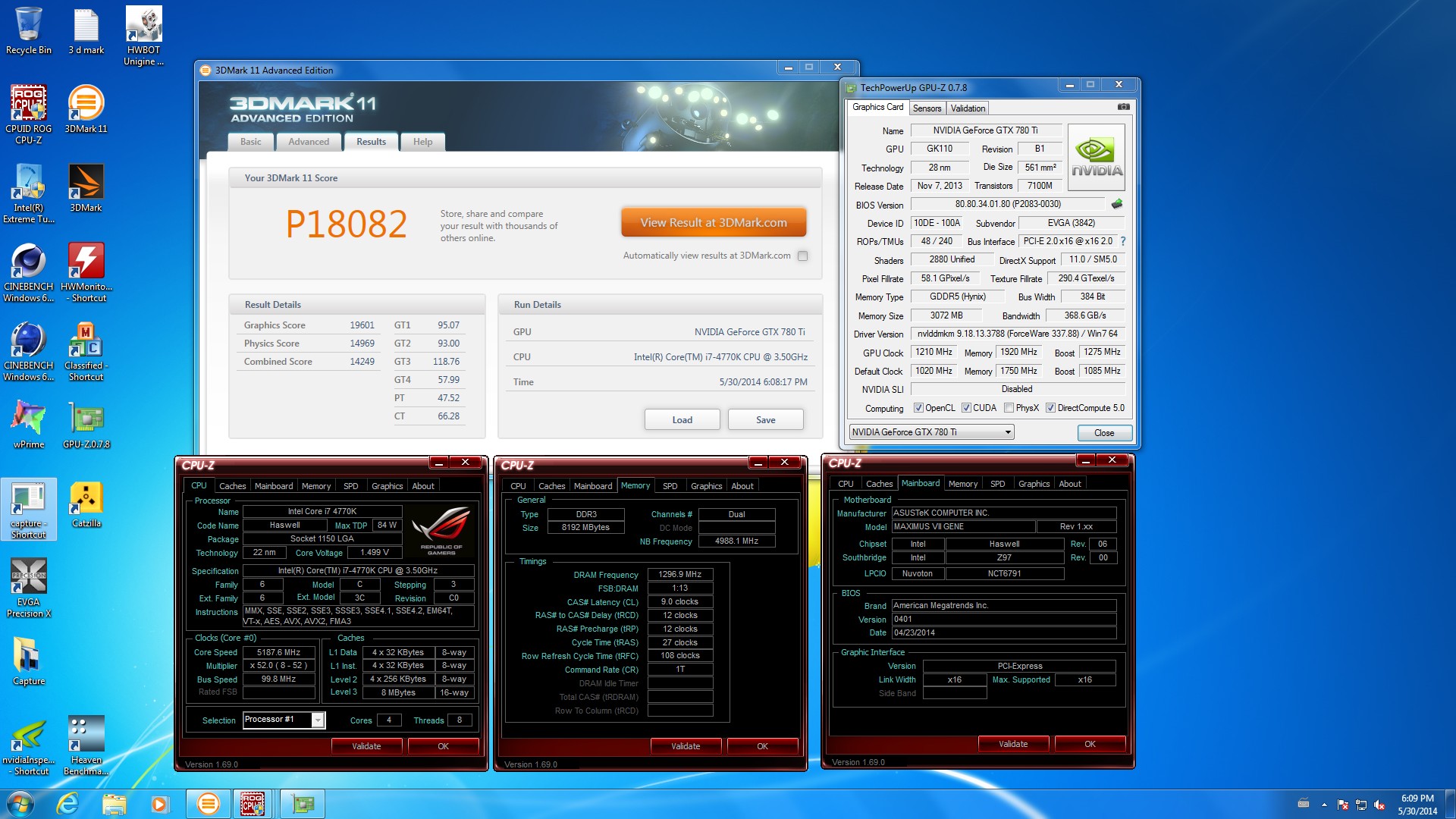
Task: Click the BIOS save icon in GPU-Z
Action: [x=1117, y=204]
